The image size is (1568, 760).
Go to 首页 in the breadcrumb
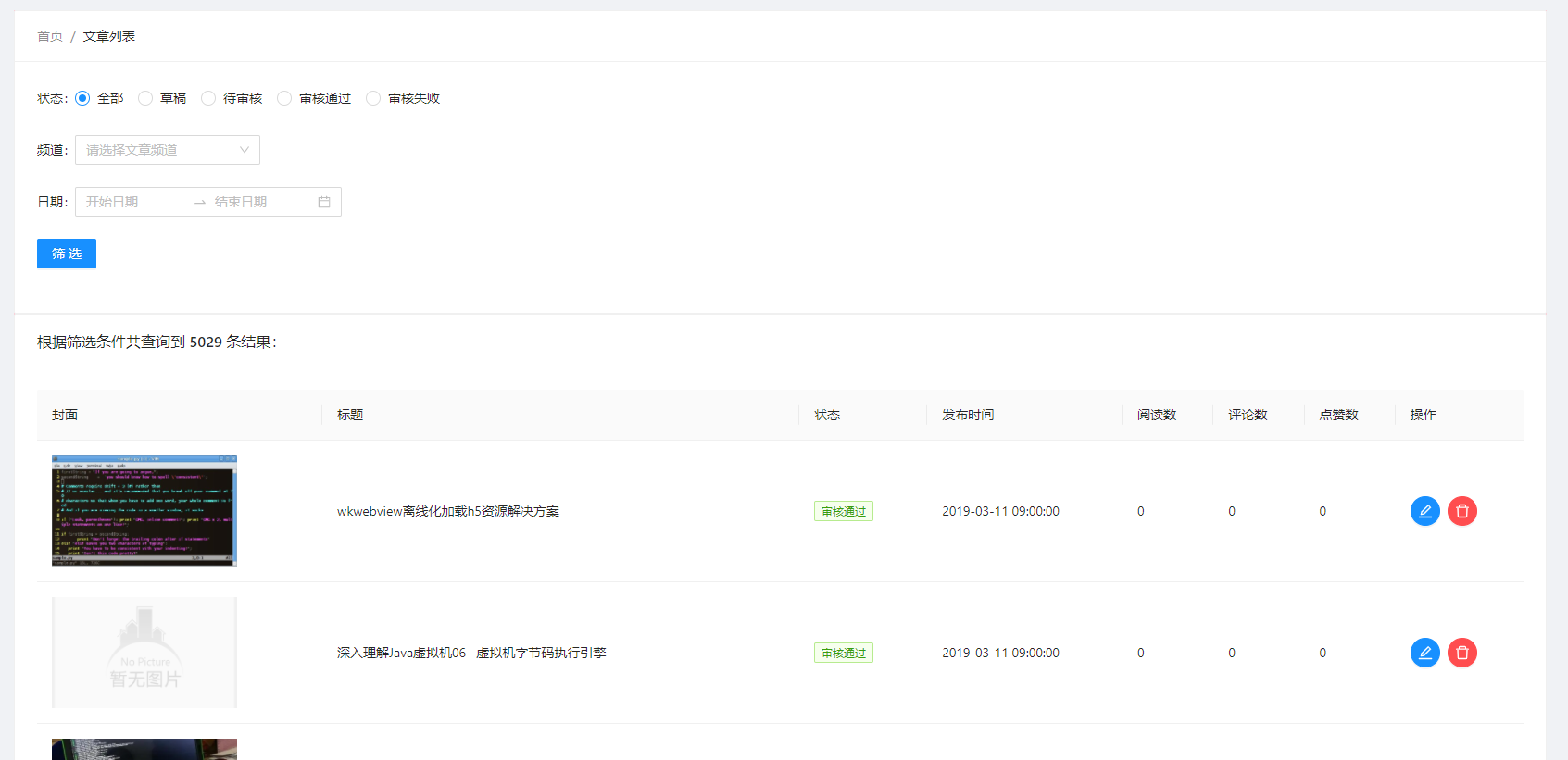click(x=50, y=36)
